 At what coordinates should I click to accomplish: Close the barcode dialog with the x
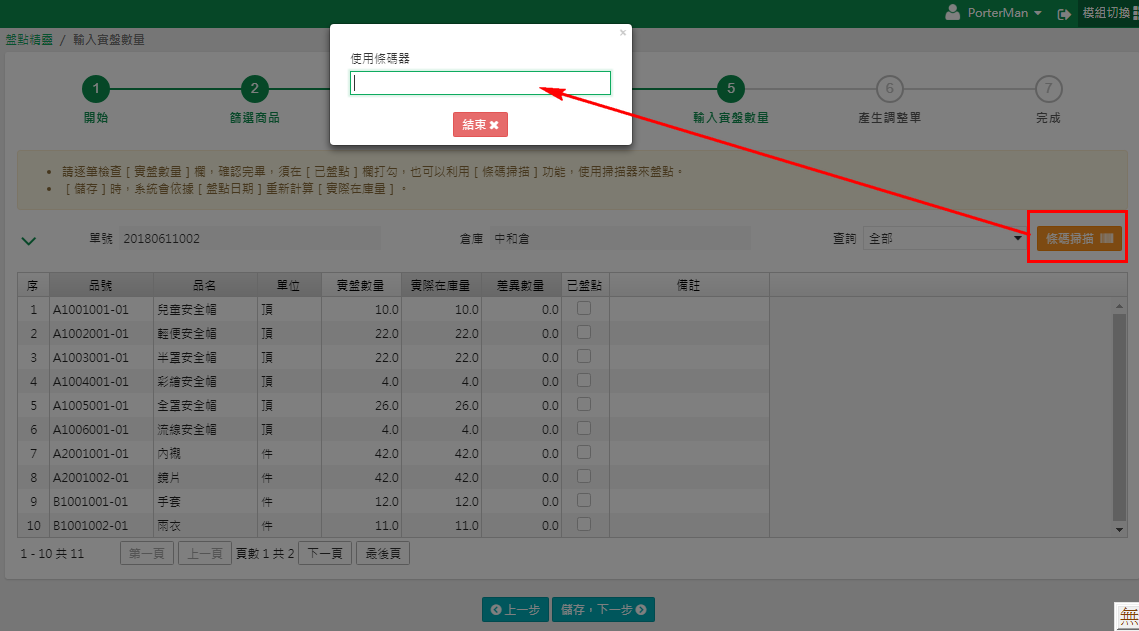[x=623, y=33]
